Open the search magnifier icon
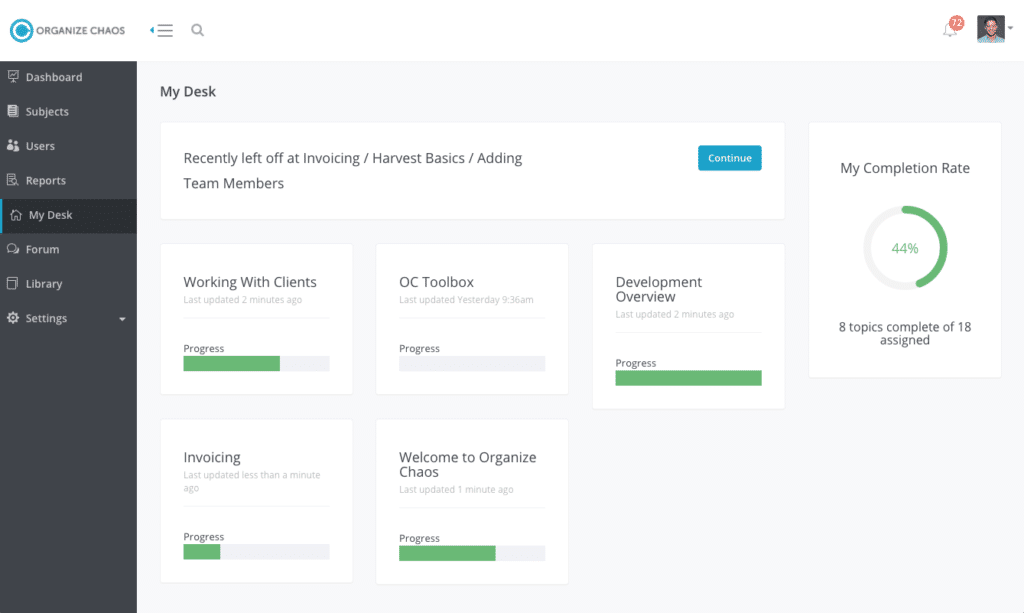 tap(197, 30)
